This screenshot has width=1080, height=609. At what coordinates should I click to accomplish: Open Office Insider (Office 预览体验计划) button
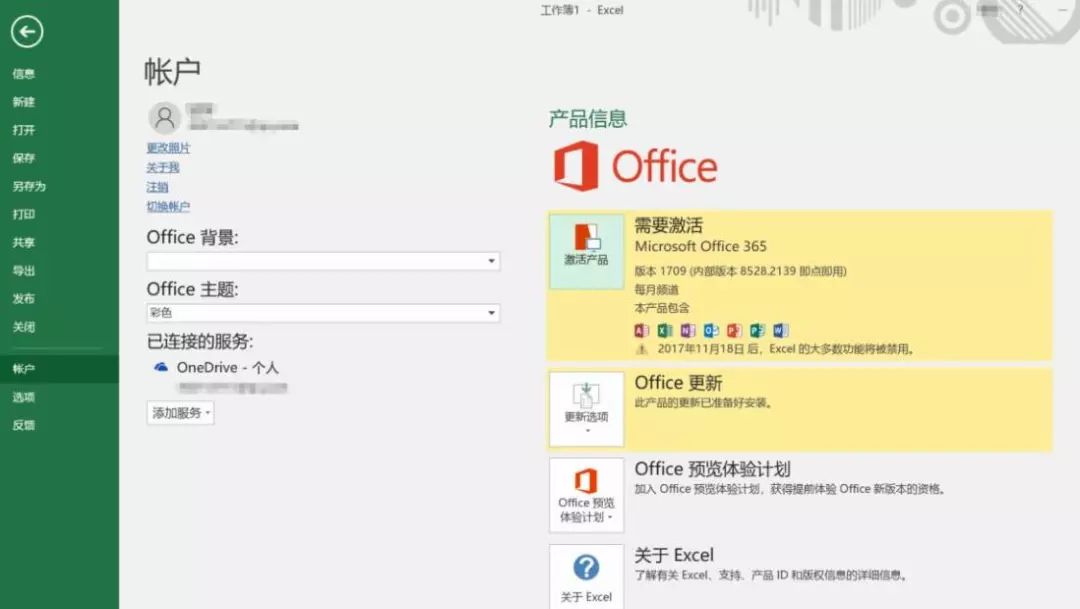tap(586, 495)
